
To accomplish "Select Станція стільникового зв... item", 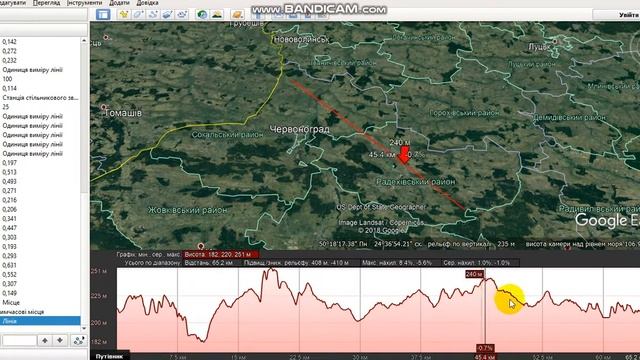I will [40, 98].
